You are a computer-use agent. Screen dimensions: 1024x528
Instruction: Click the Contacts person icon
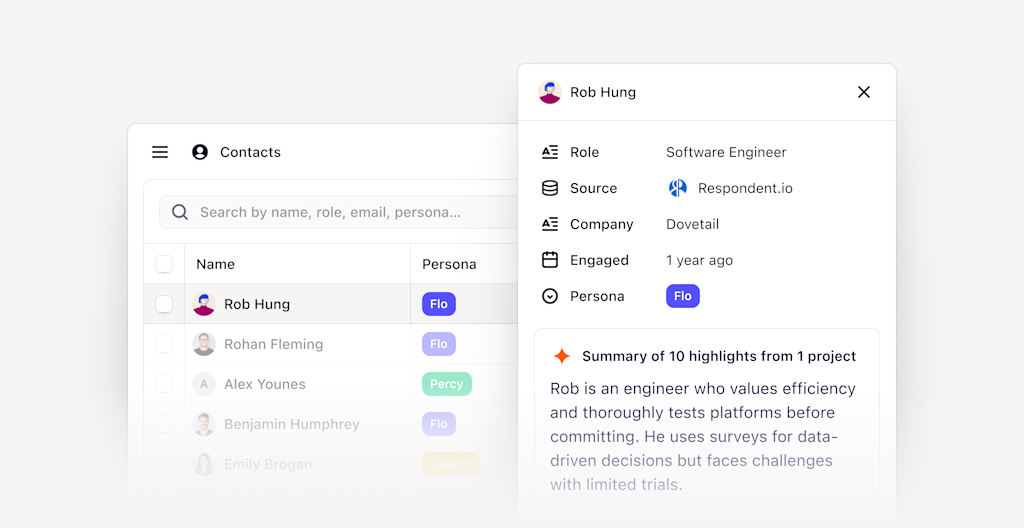[x=200, y=152]
